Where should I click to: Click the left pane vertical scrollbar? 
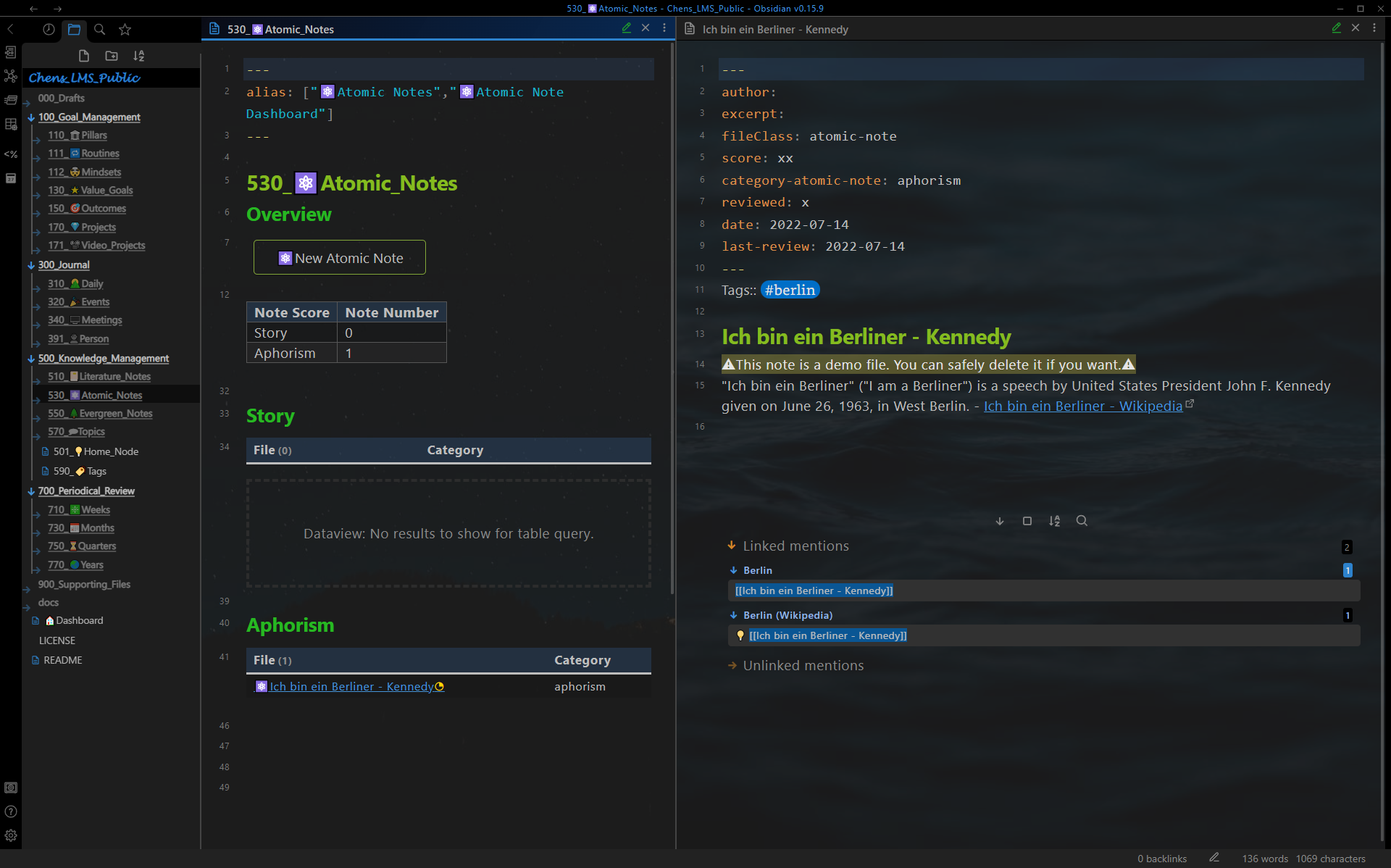(x=672, y=319)
